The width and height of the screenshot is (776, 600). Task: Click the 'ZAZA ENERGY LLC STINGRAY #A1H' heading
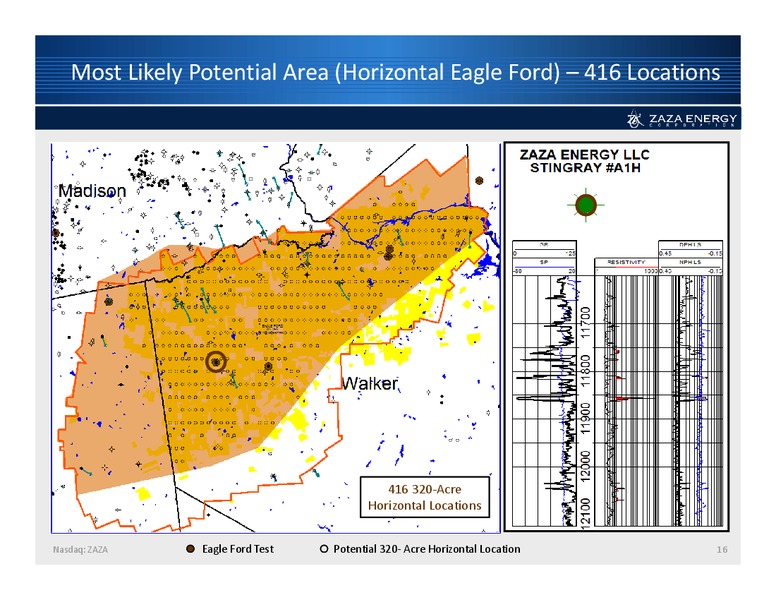click(x=585, y=161)
